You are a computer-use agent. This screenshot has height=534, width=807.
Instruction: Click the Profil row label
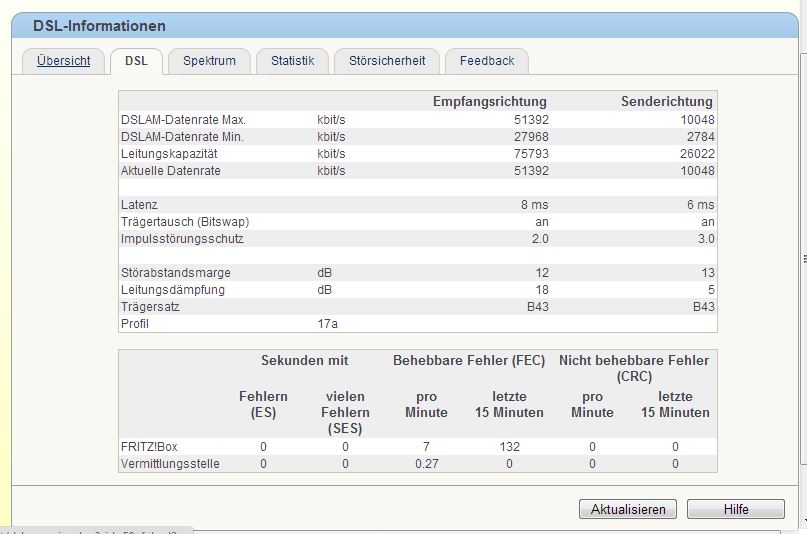(x=134, y=324)
